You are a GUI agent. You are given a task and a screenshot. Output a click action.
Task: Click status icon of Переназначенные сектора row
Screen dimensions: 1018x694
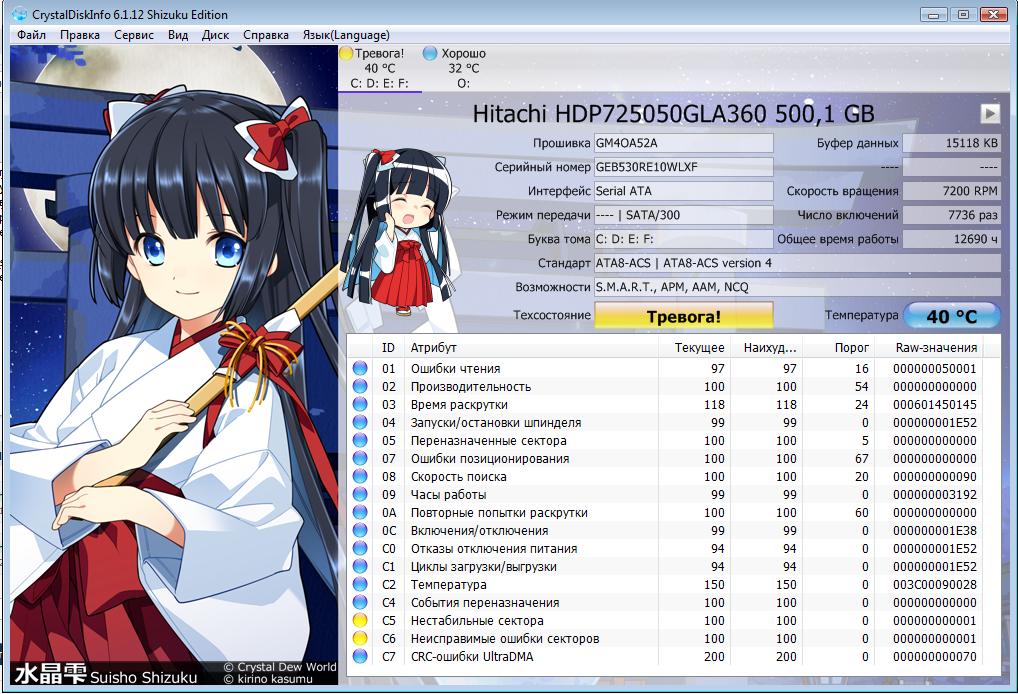point(360,440)
